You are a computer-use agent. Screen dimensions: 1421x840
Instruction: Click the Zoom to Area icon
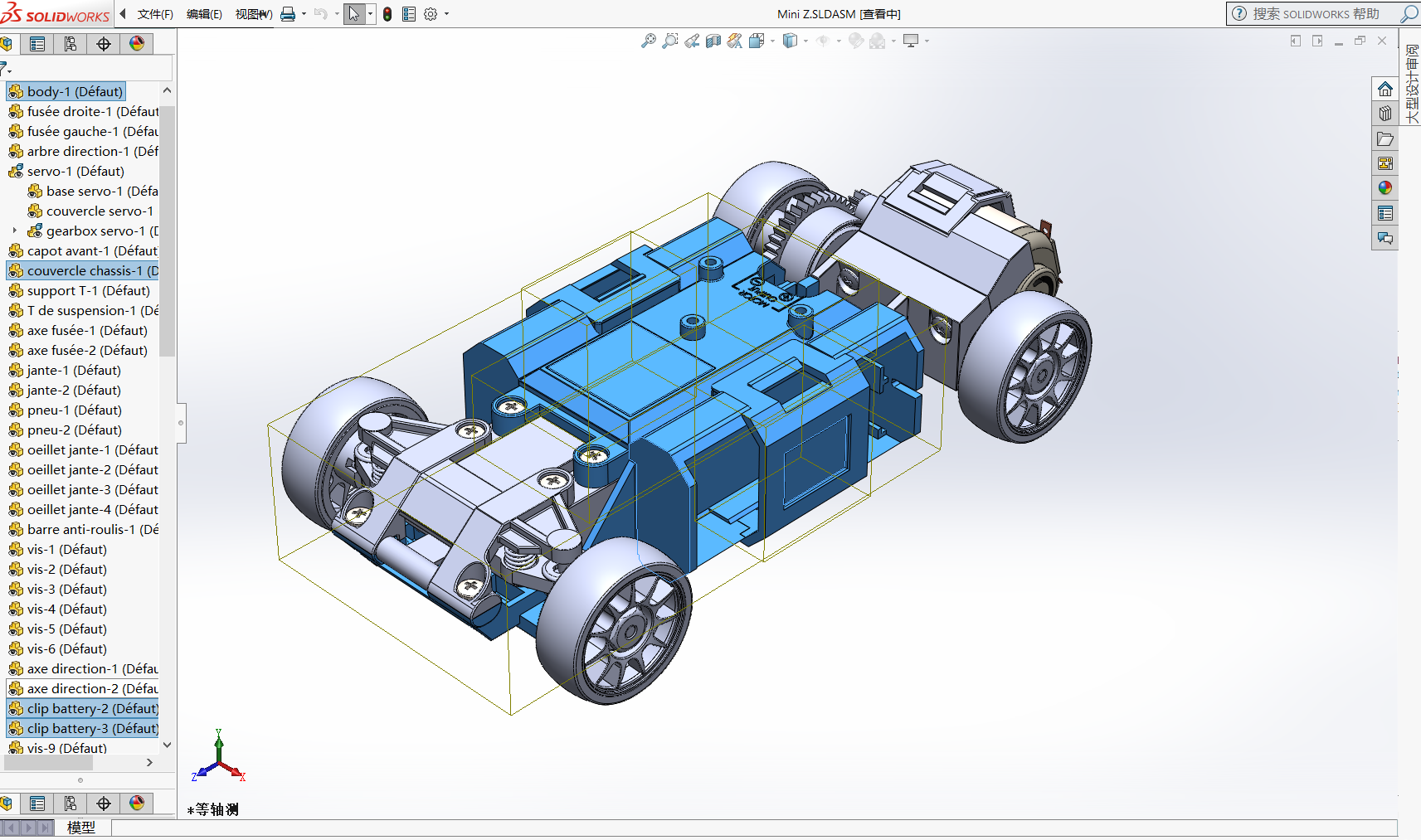670,41
